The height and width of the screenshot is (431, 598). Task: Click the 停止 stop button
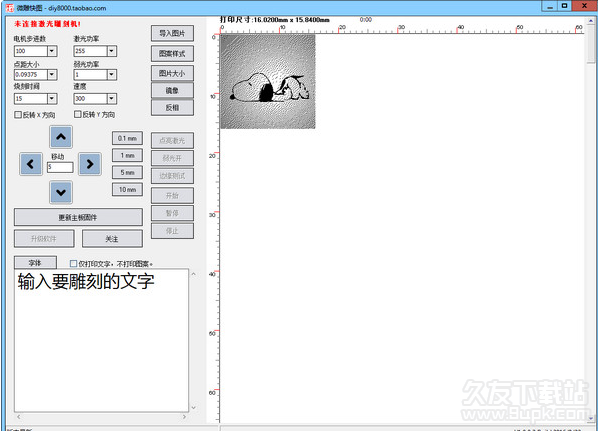(172, 231)
